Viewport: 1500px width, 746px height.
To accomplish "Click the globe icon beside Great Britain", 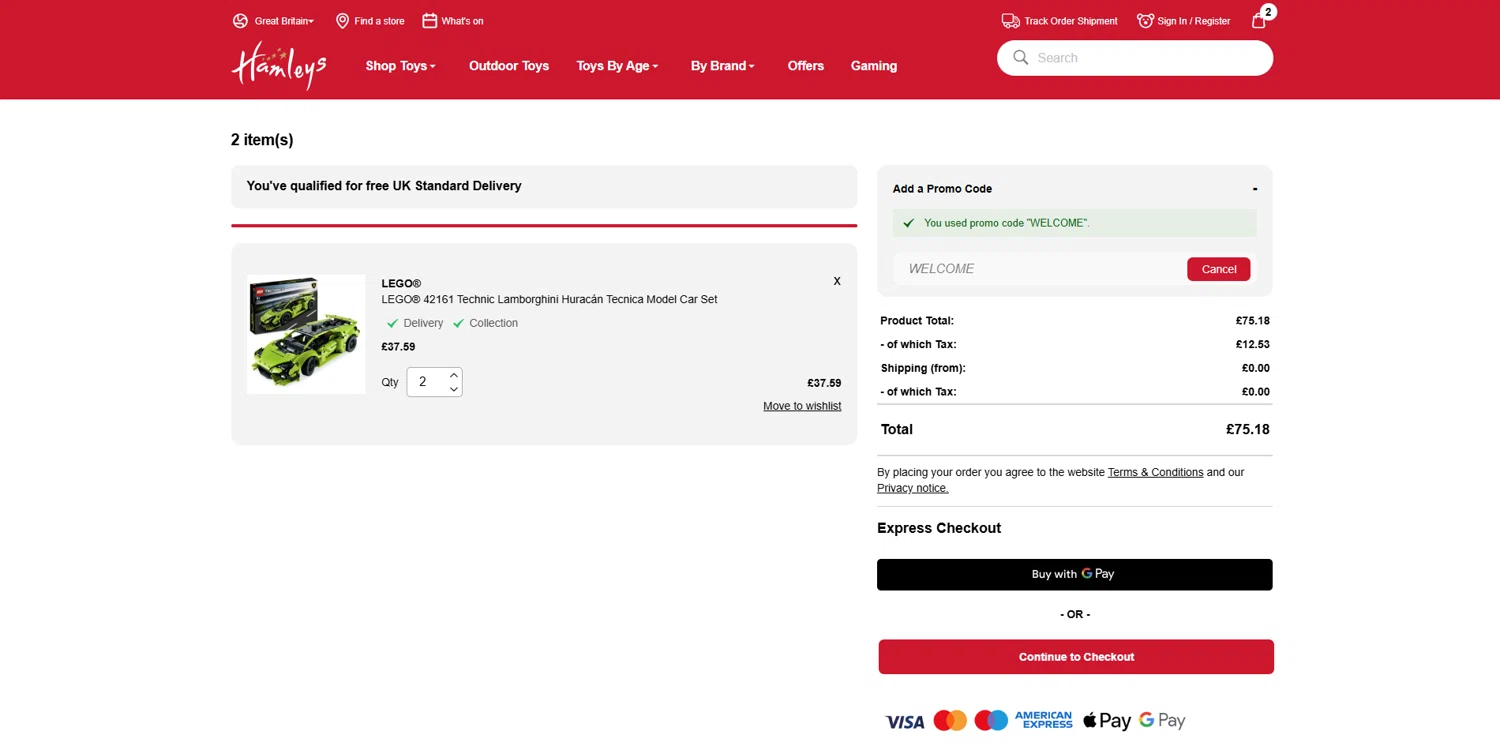I will point(240,21).
